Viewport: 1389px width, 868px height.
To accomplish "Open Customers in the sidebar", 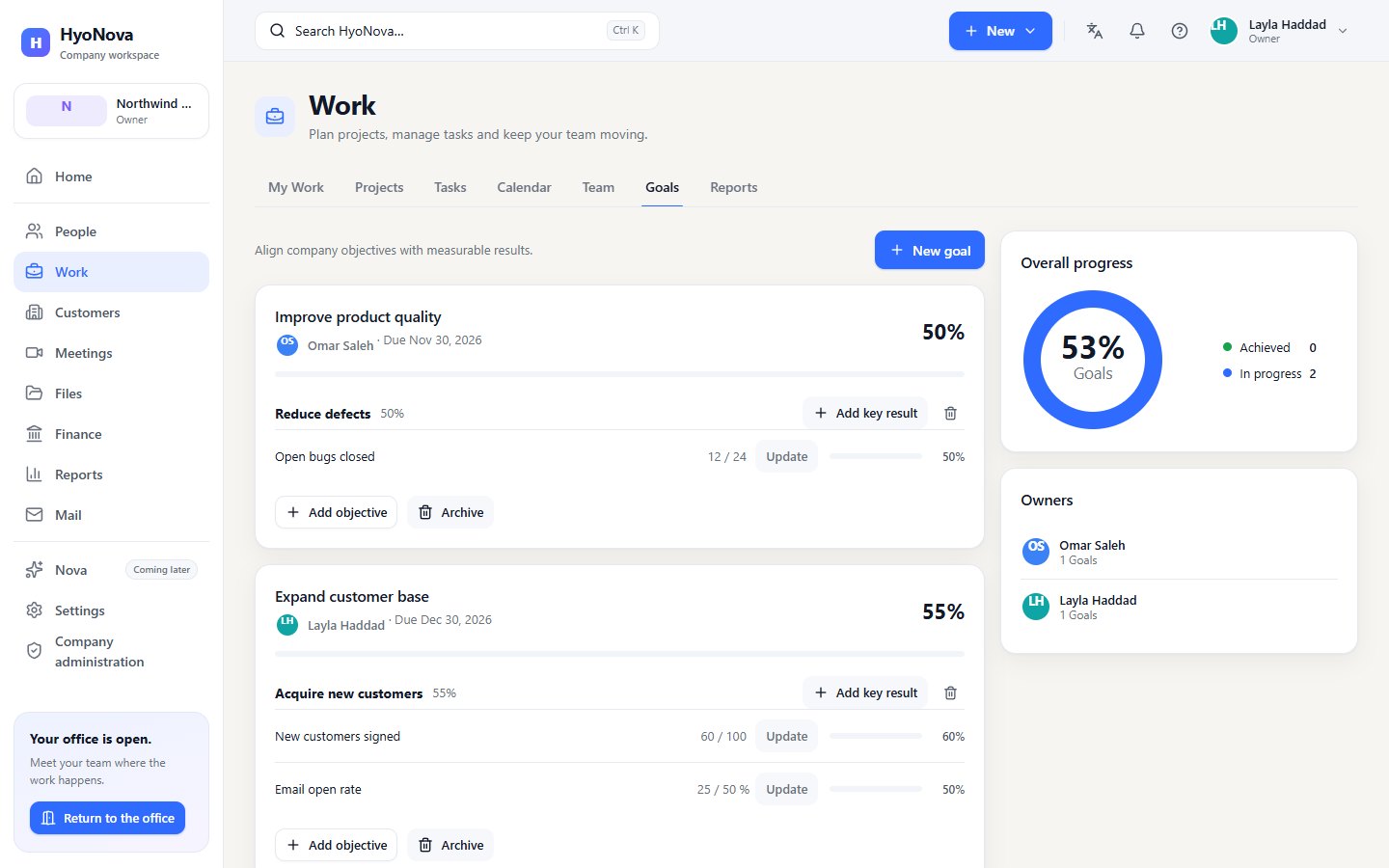I will point(111,312).
